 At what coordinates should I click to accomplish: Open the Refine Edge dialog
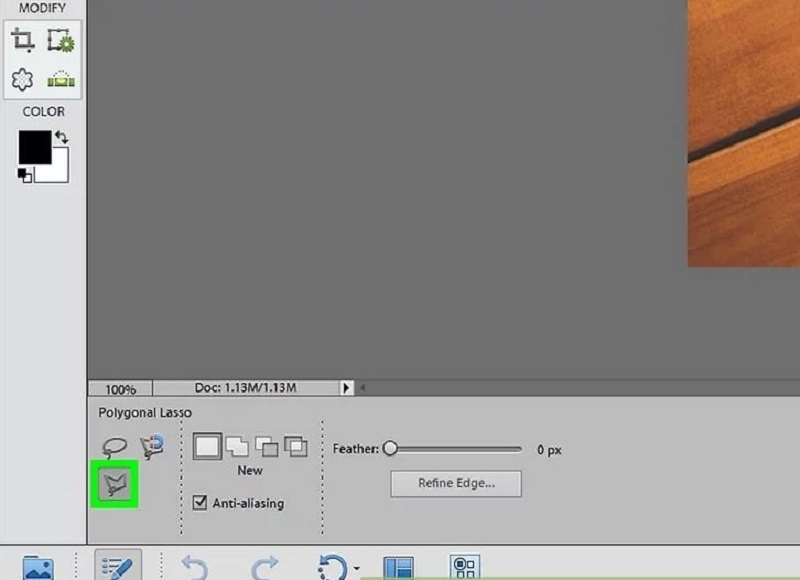pos(456,483)
